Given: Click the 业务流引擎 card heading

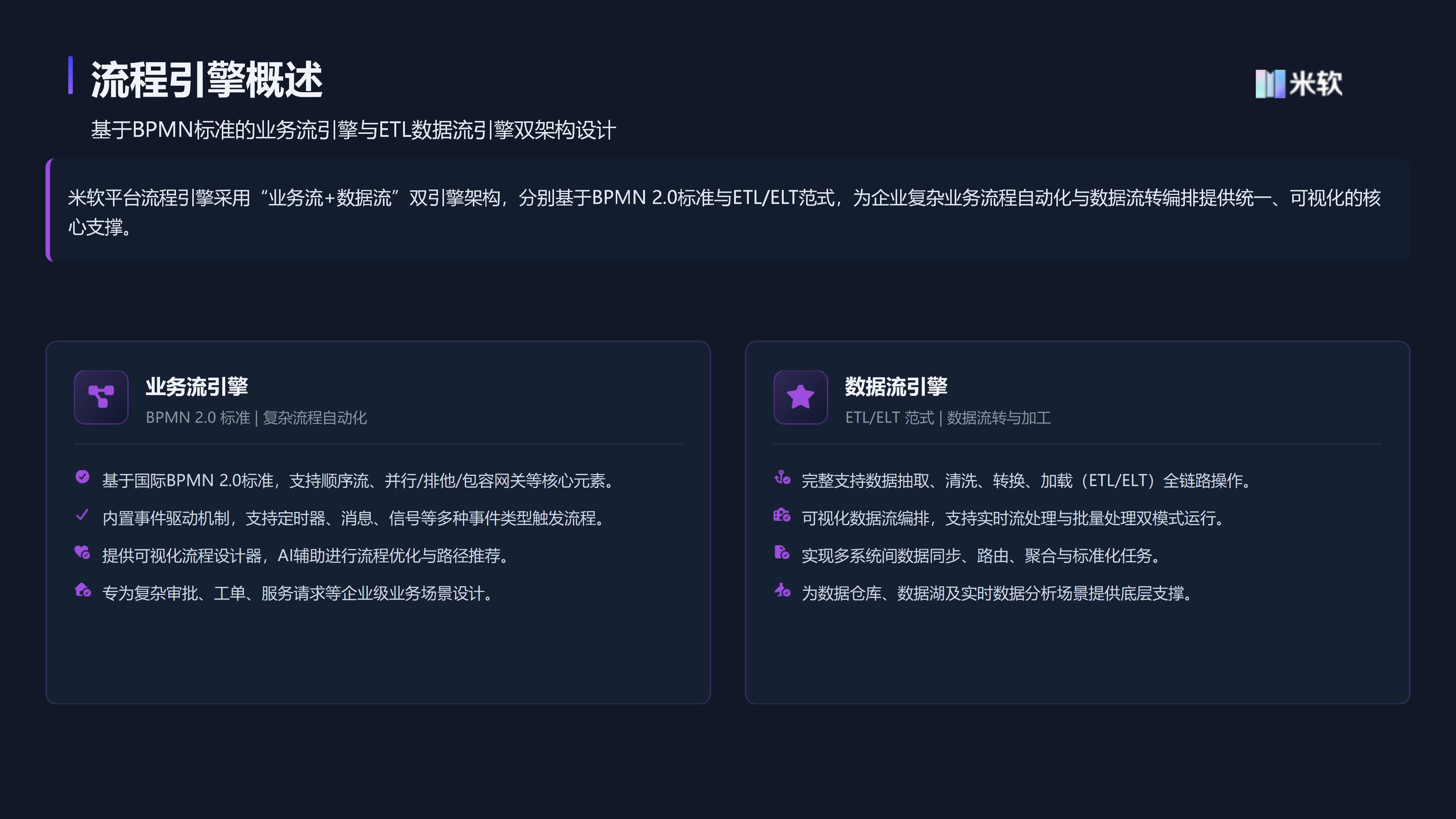Looking at the screenshot, I should click(x=197, y=387).
